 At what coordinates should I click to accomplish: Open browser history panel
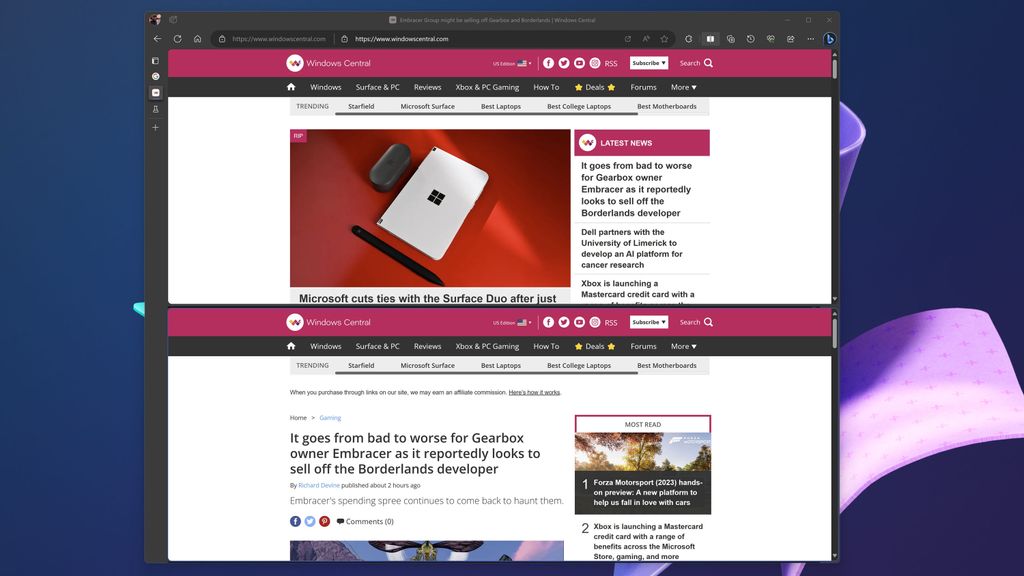tap(751, 38)
